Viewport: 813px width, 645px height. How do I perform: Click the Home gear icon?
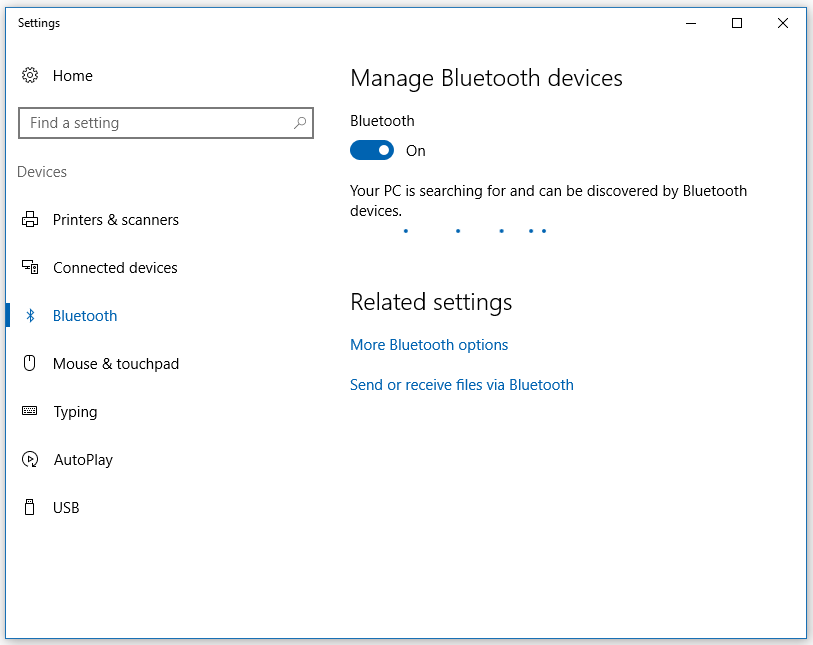tap(30, 76)
